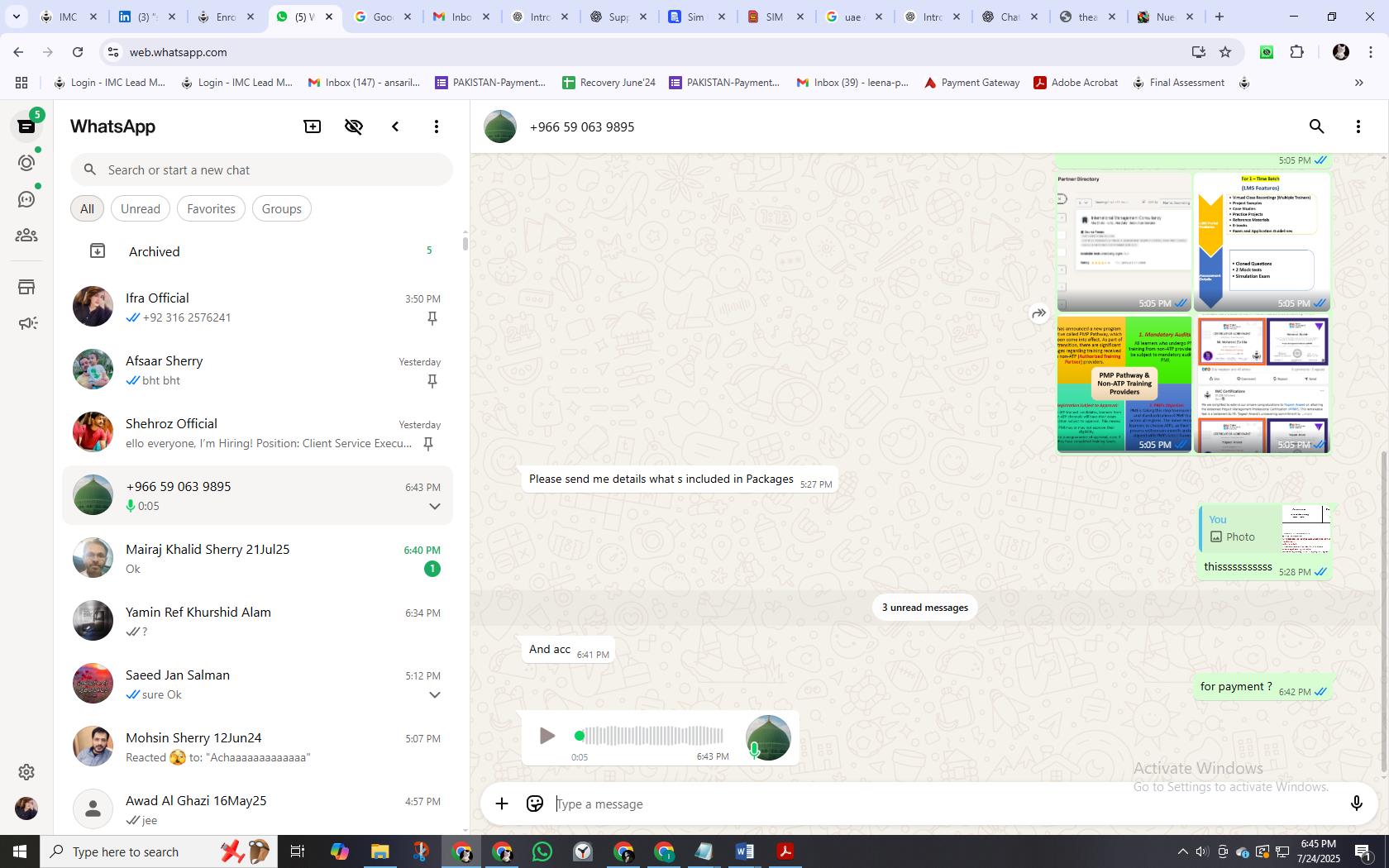Open the Adobe Acrobat bookmark
The width and height of the screenshot is (1389, 868).
[x=1076, y=83]
